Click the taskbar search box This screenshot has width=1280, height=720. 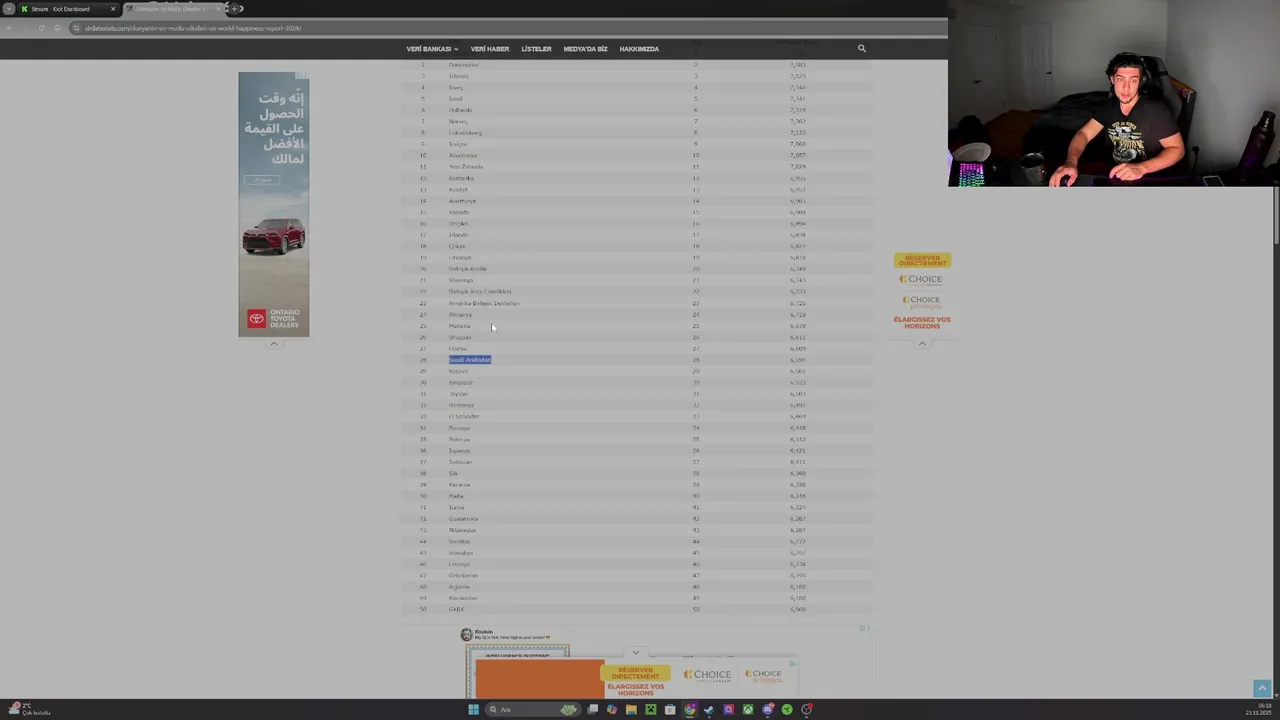(533, 709)
